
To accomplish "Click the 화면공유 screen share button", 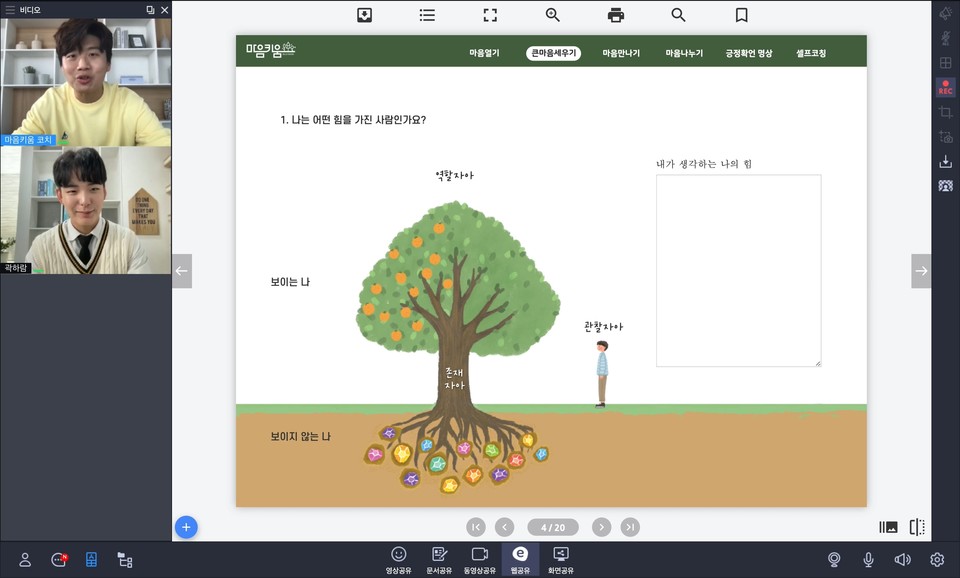I will [x=560, y=559].
